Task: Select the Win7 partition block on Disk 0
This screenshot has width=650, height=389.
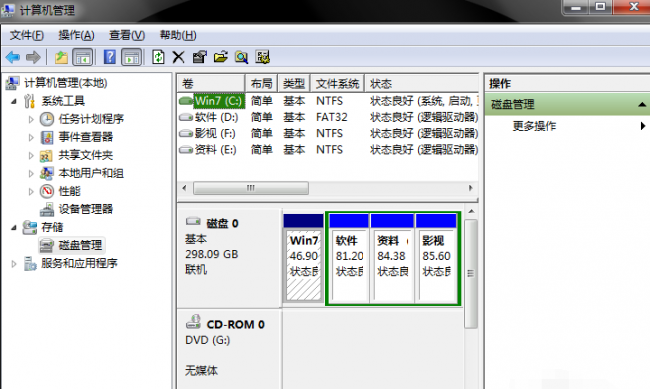Action: [x=303, y=258]
